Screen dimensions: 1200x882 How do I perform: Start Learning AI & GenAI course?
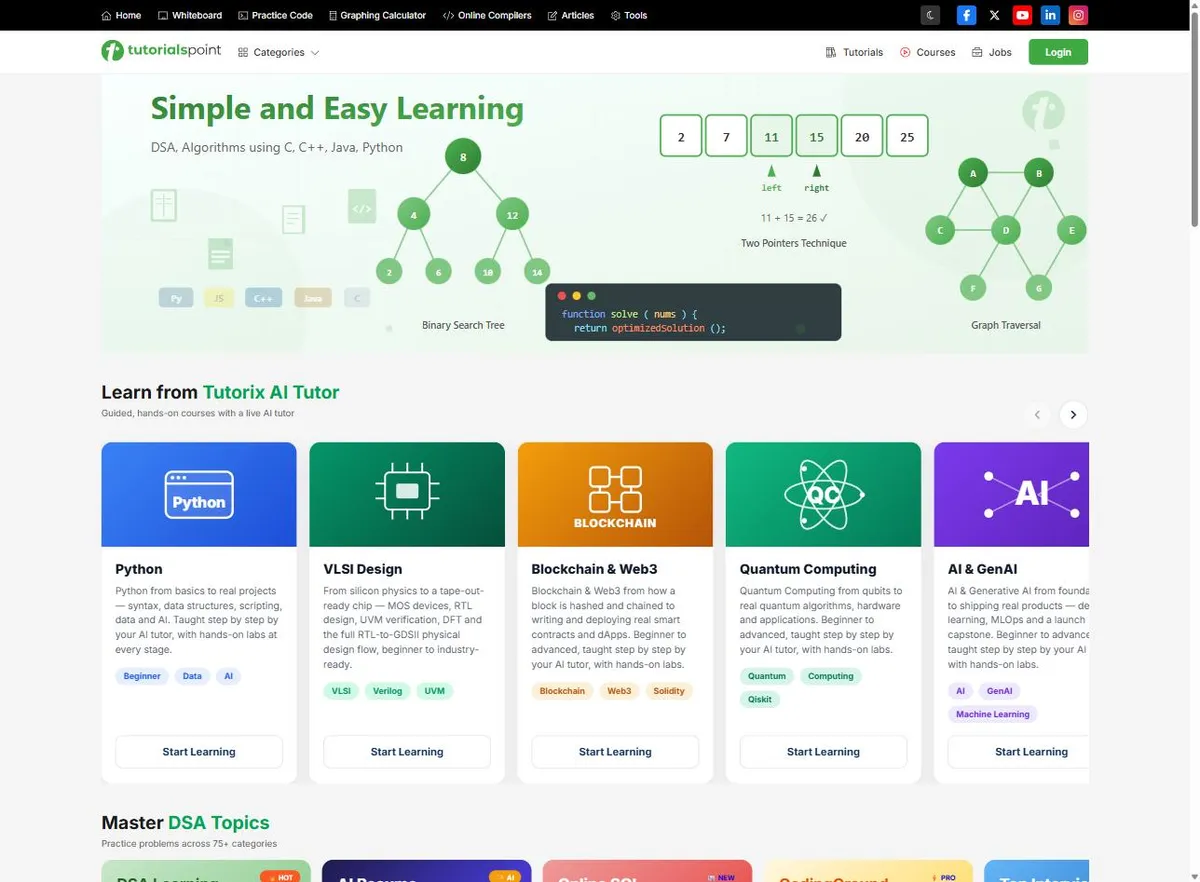(1018, 752)
